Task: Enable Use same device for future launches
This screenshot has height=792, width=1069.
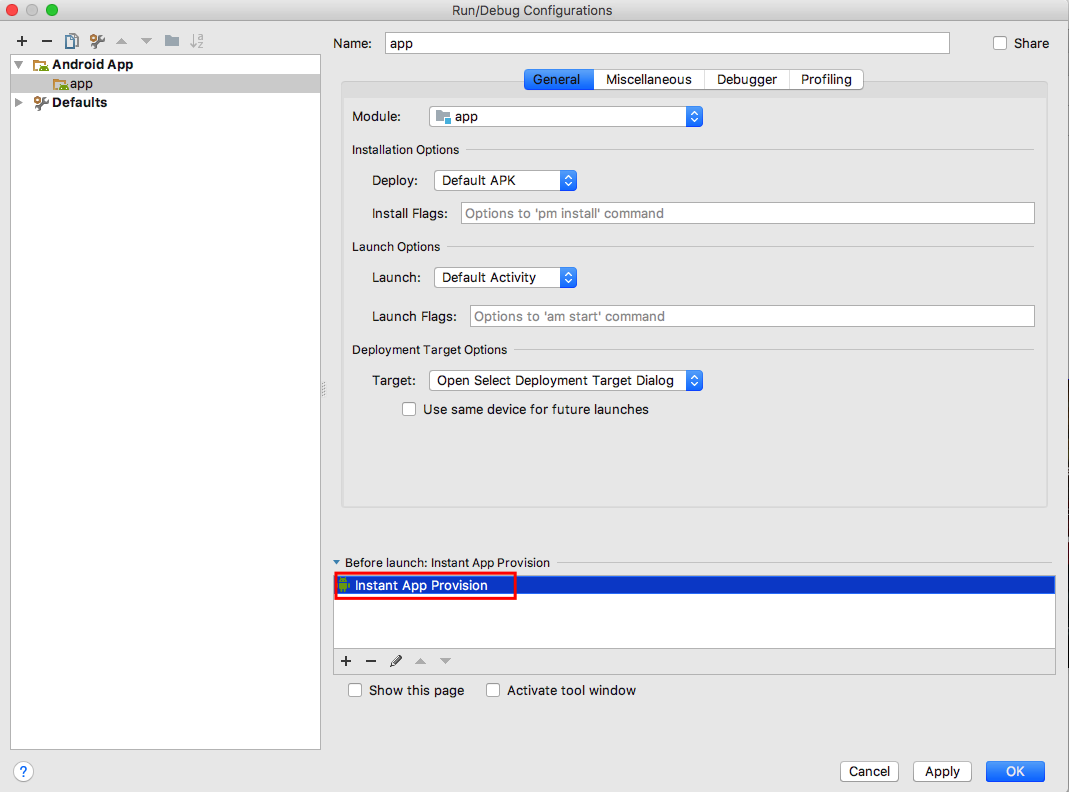Action: point(409,409)
